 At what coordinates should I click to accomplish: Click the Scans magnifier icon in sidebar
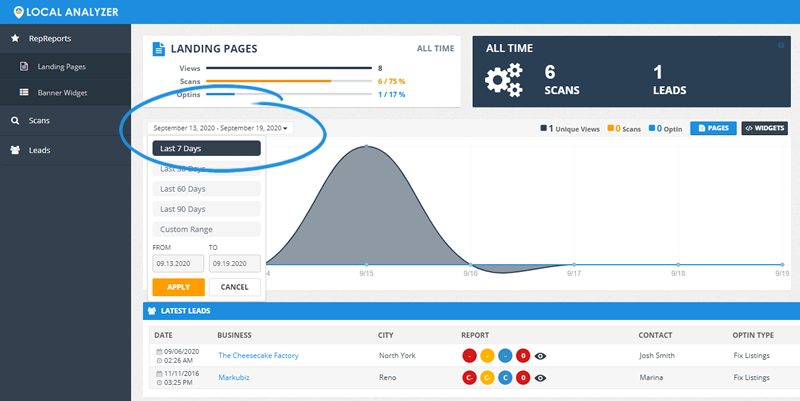[x=15, y=121]
